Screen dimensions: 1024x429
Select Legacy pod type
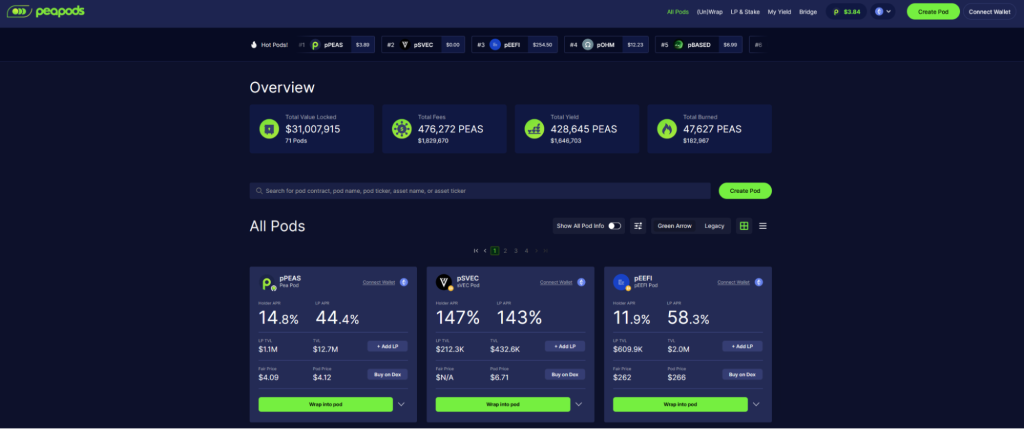click(x=714, y=226)
